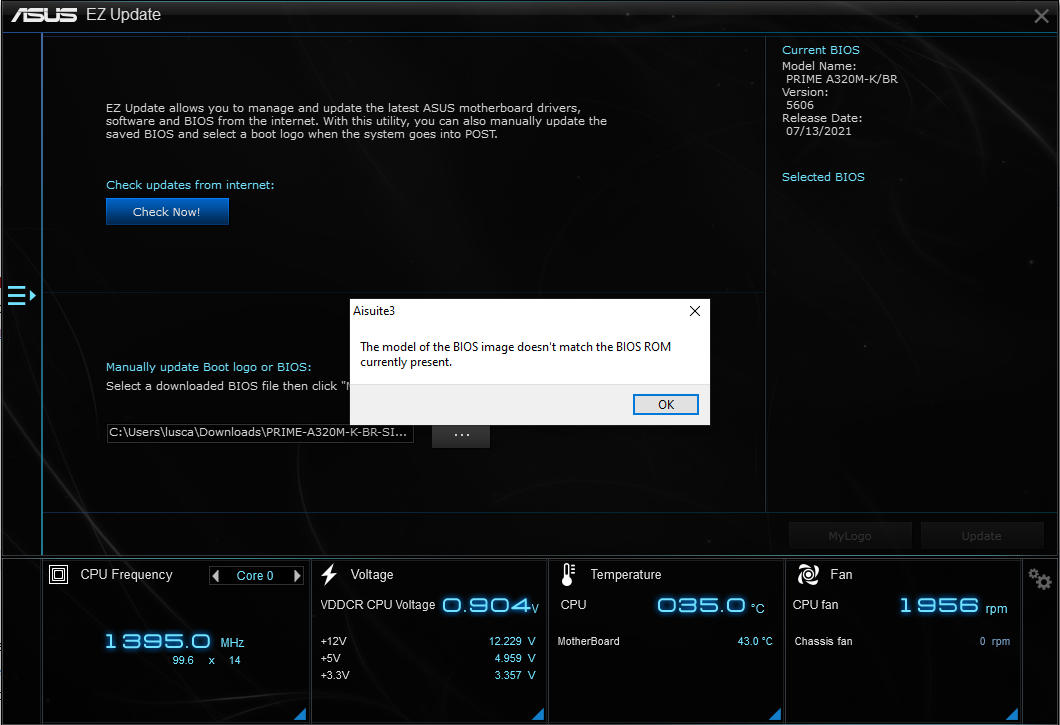Open the settings gears icon
The width and height of the screenshot is (1060, 725).
click(x=1040, y=579)
